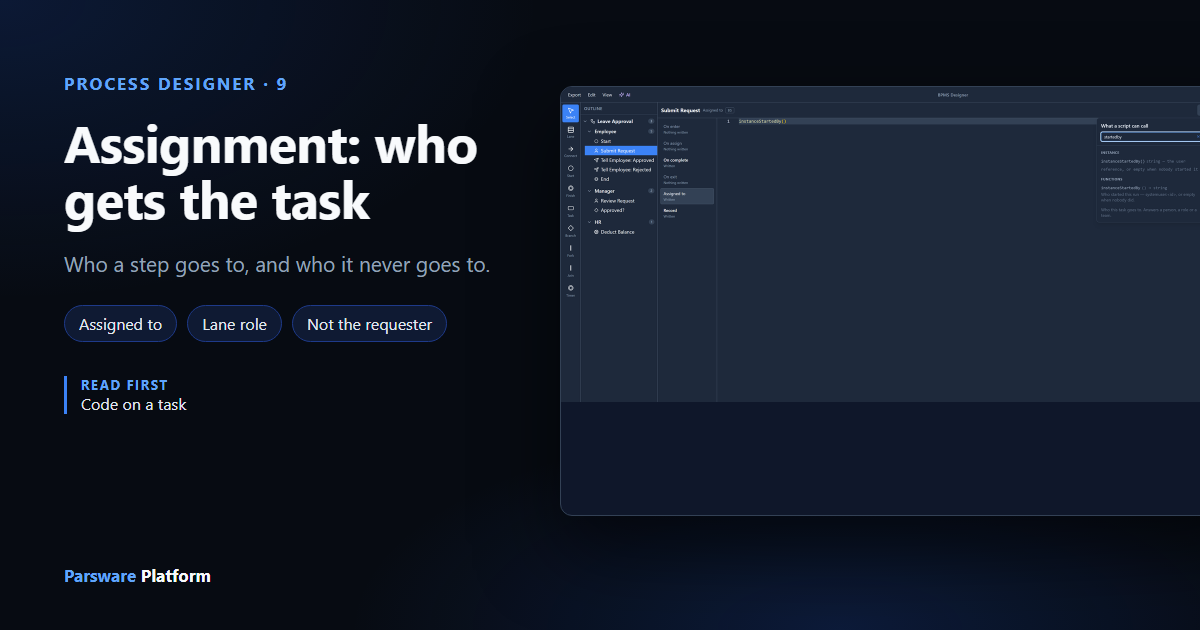The height and width of the screenshot is (630, 1200).
Task: Open the On complete script slot
Action: click(x=687, y=163)
